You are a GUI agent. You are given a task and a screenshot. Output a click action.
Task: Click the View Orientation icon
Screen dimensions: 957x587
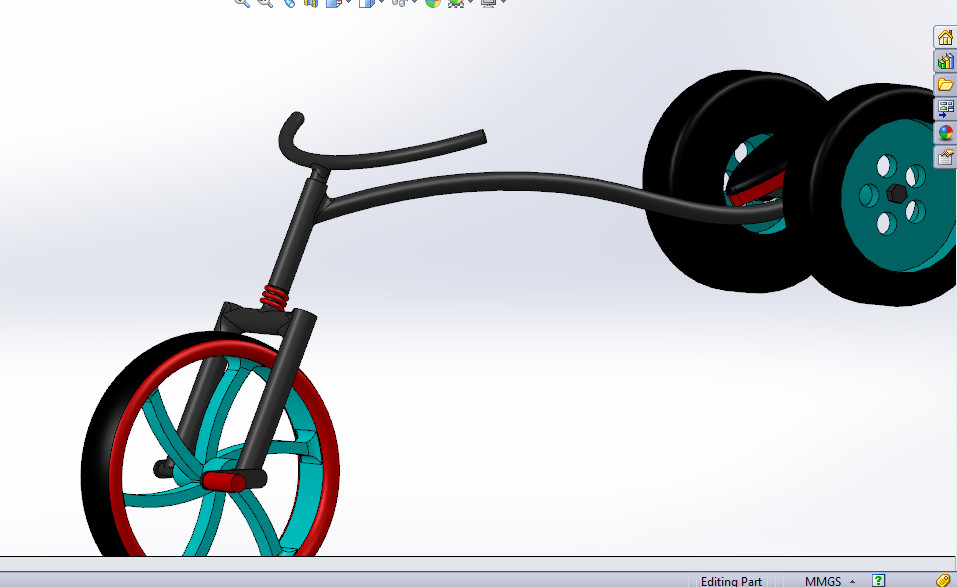[x=333, y=2]
